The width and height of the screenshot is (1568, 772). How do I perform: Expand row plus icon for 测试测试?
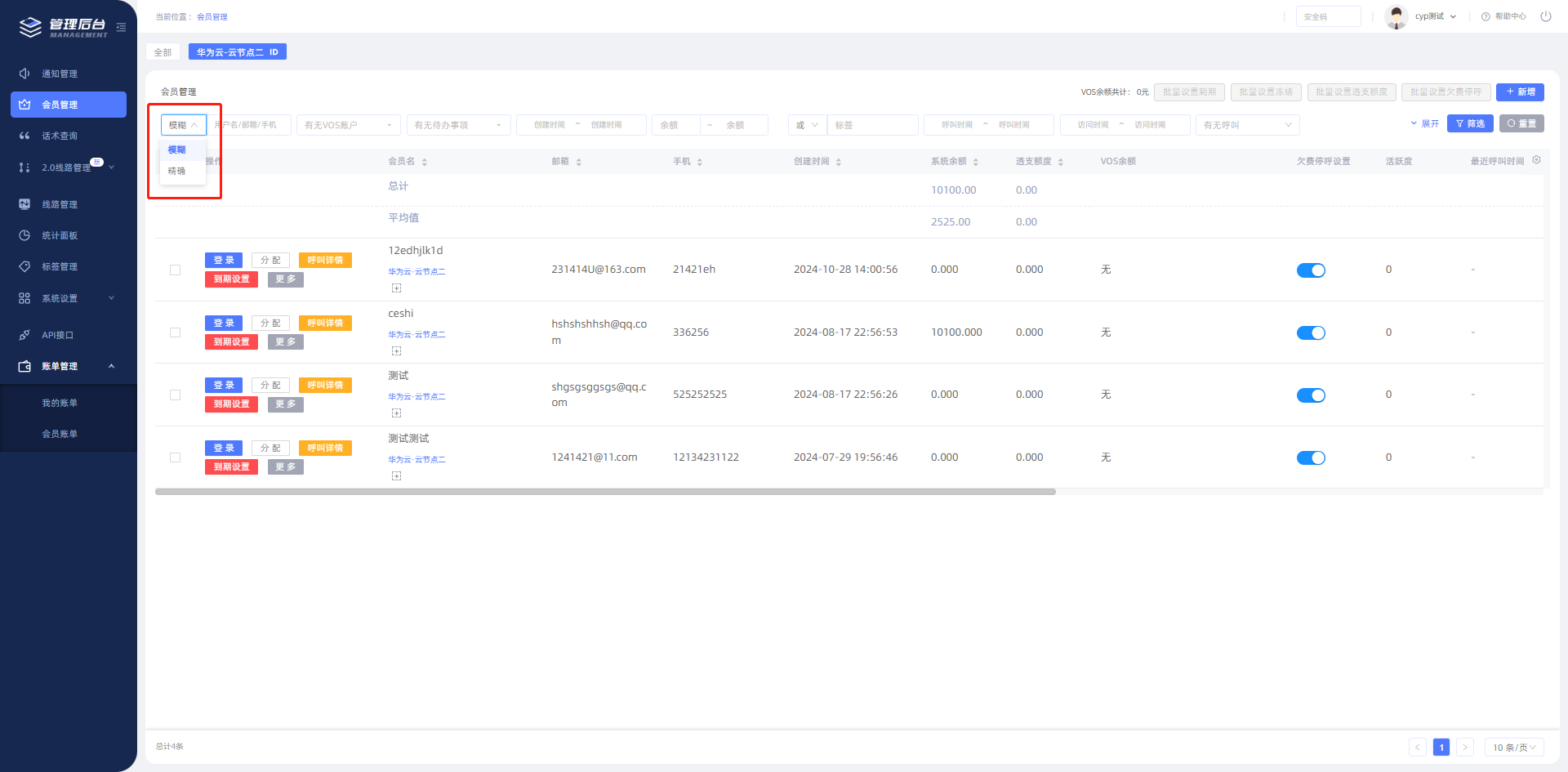pos(396,475)
